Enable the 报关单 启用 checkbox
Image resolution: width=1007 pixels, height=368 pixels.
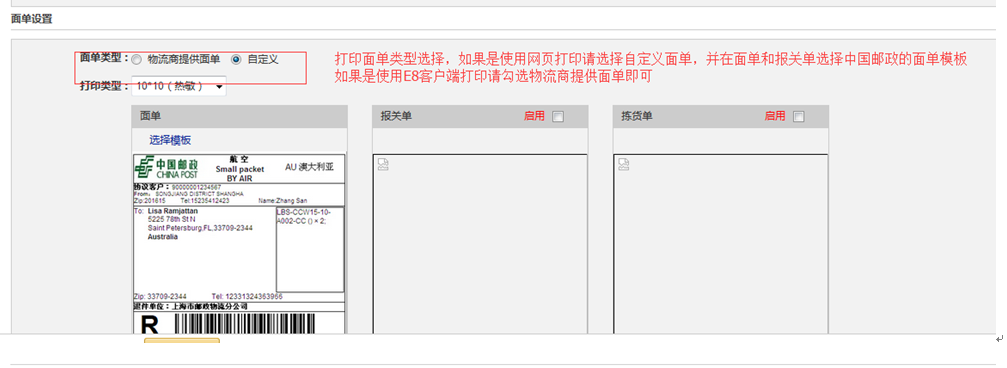coord(558,117)
